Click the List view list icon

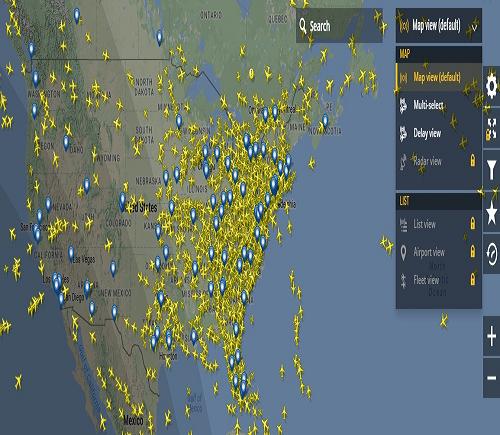click(x=403, y=224)
